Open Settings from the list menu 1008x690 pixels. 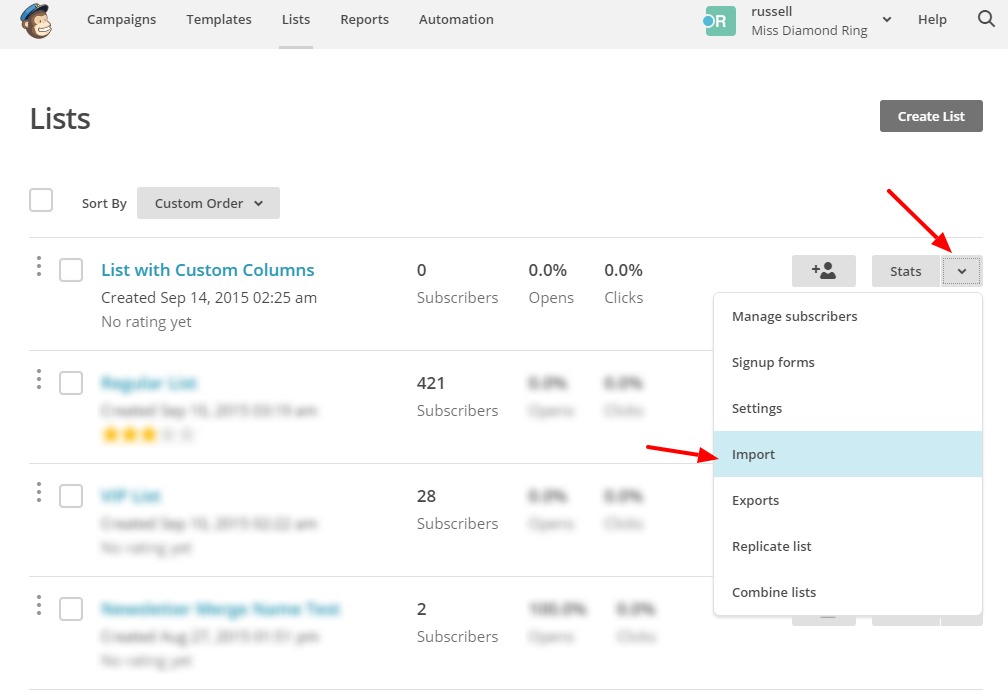point(848,408)
